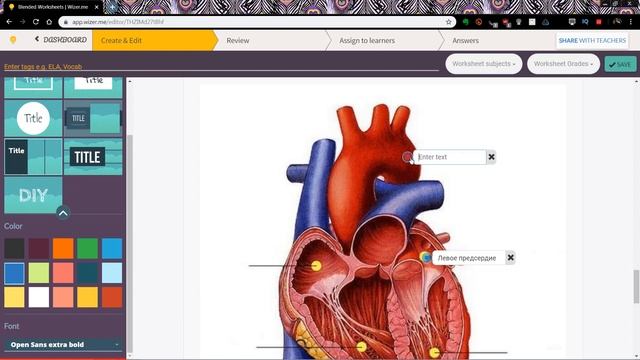Screen dimensions: 640x360
Task: Click the Wizer lightbulb logo
Action: 13,40
